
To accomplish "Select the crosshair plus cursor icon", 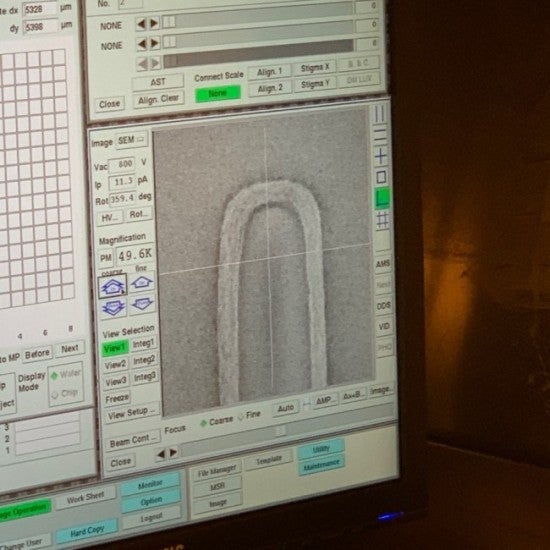I will coord(381,156).
